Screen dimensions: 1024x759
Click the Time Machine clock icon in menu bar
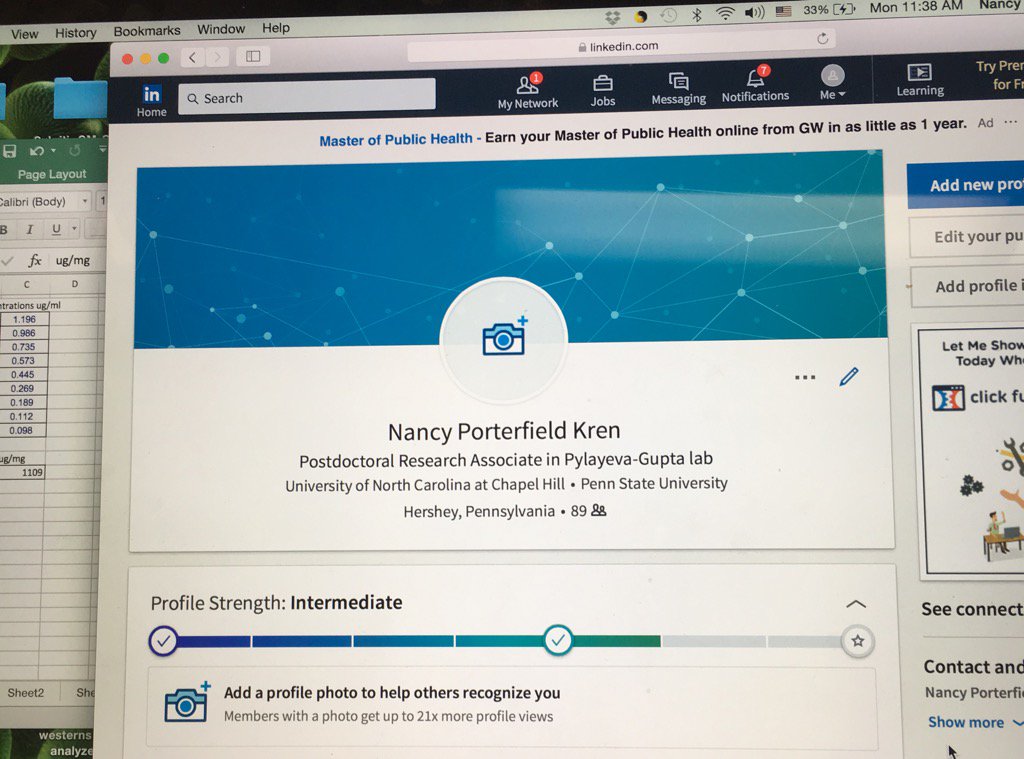point(667,16)
